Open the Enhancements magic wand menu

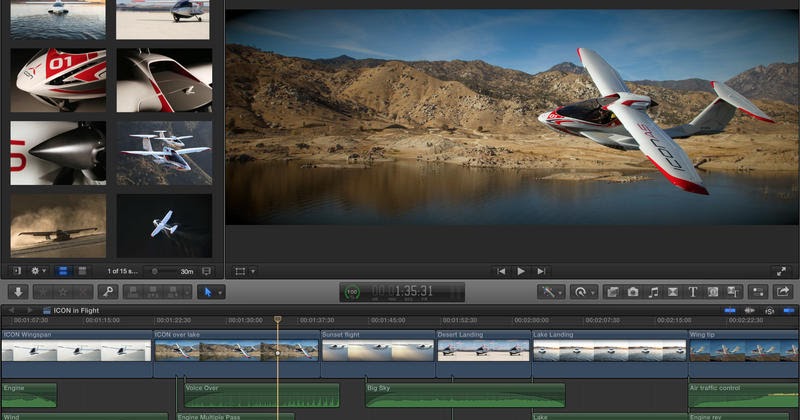pos(551,292)
